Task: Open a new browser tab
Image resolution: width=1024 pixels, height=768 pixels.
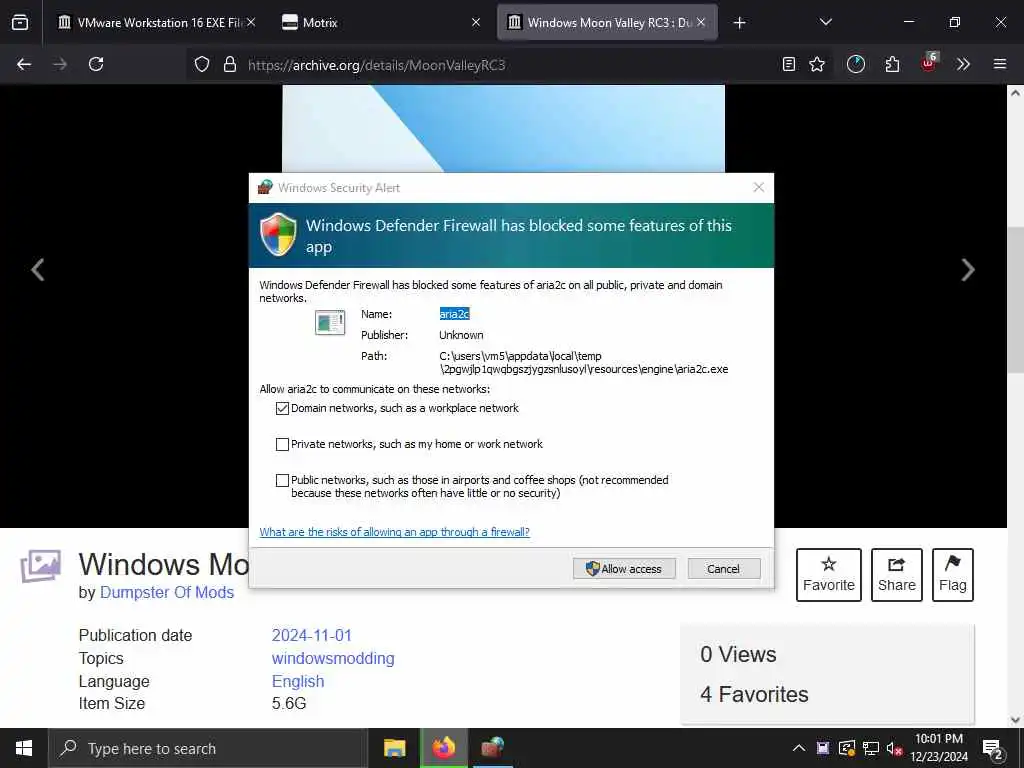Action: coord(739,23)
